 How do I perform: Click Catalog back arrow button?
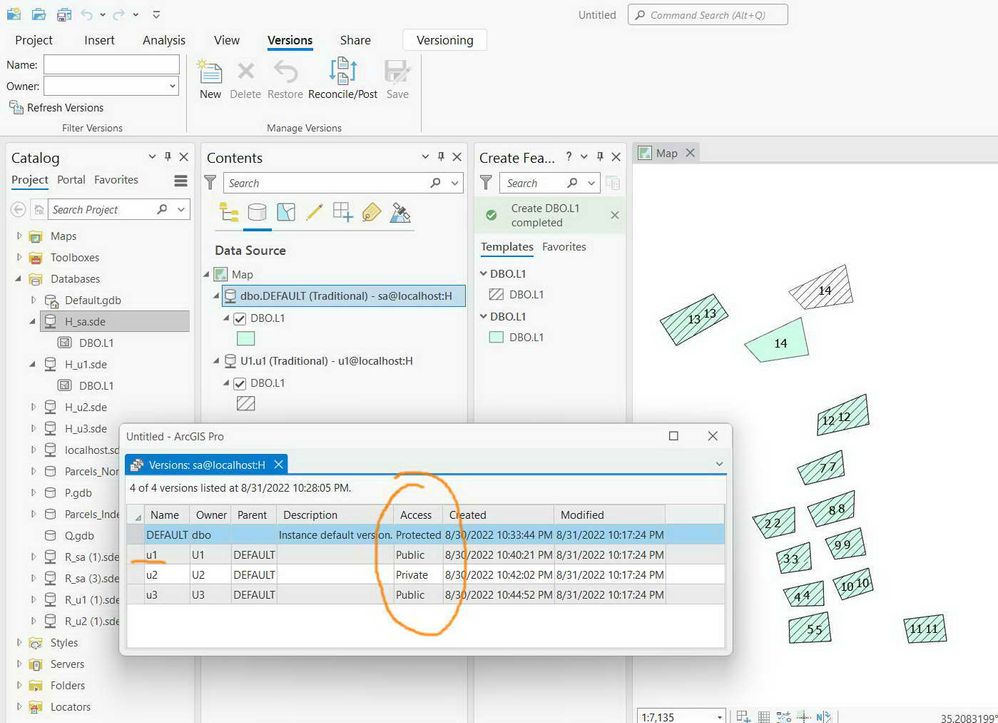pyautogui.click(x=18, y=209)
